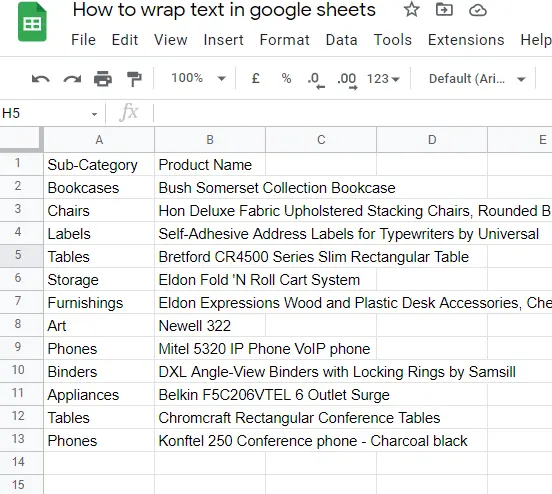Format as percent with % icon
The image size is (552, 494).
click(286, 78)
